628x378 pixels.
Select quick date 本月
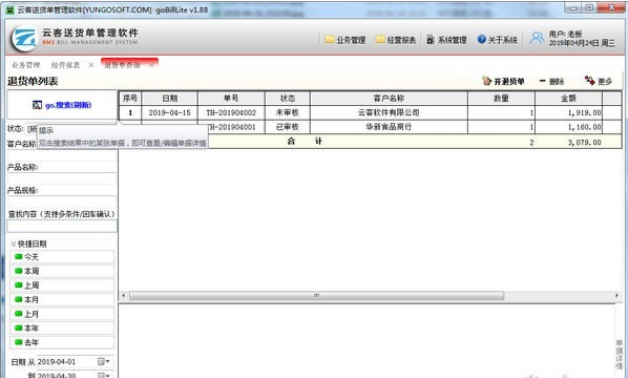pyautogui.click(x=62, y=300)
